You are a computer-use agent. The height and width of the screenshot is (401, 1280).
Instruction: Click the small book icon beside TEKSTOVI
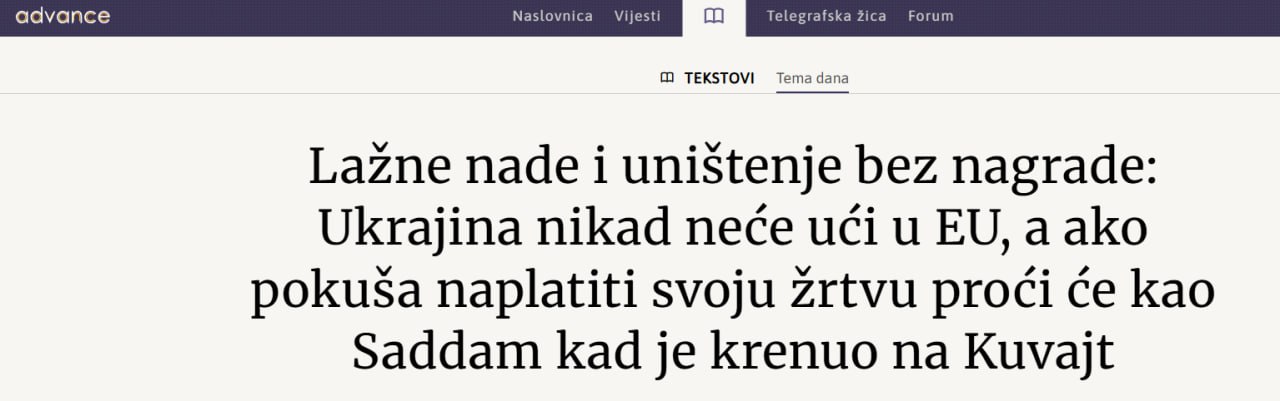coord(667,78)
